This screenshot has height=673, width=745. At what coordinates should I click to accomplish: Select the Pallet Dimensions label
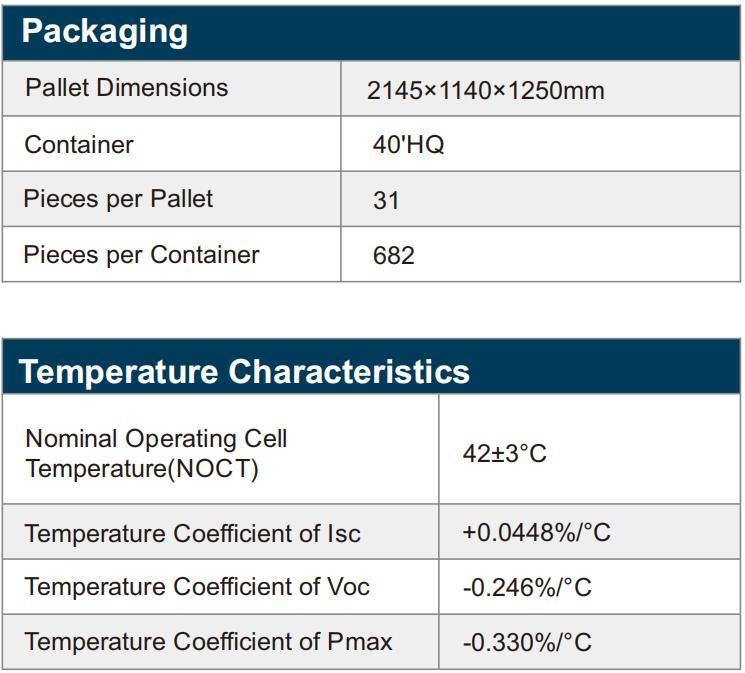[x=127, y=88]
